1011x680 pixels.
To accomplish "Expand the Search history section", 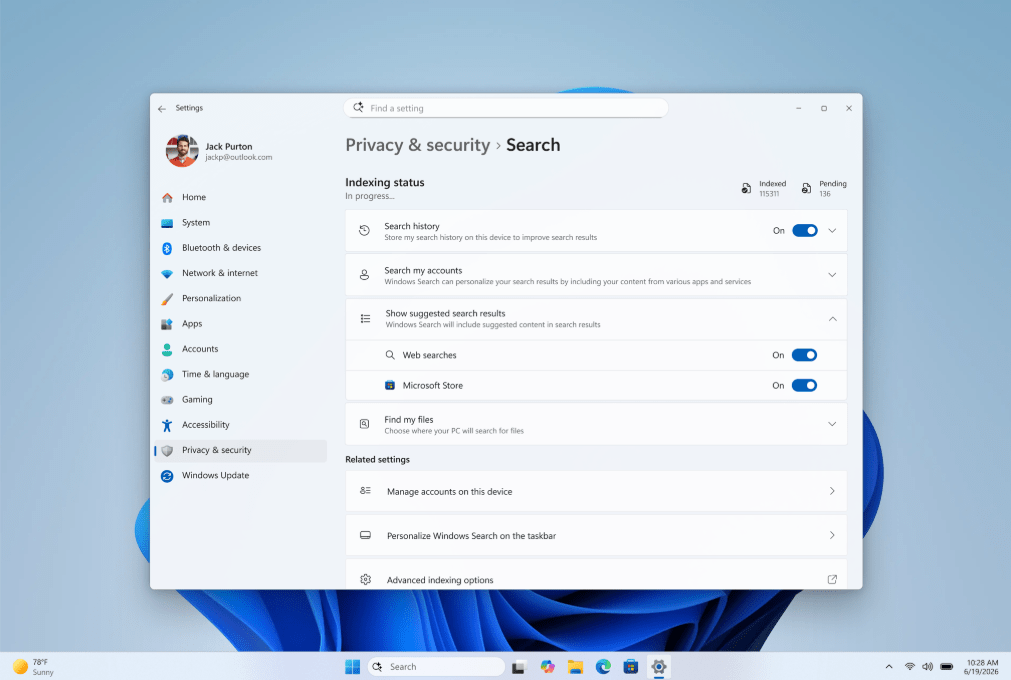I will tap(832, 231).
